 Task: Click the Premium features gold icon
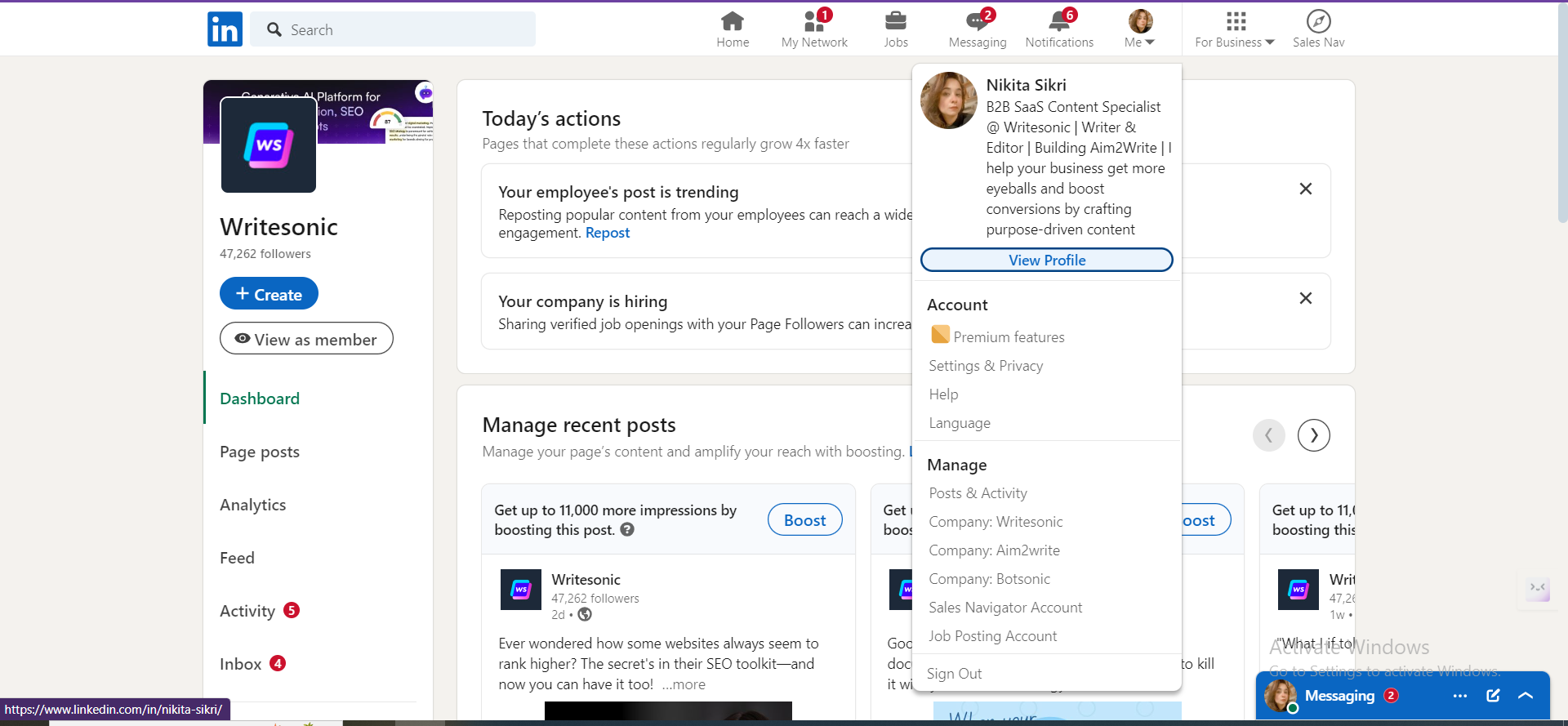[x=940, y=335]
